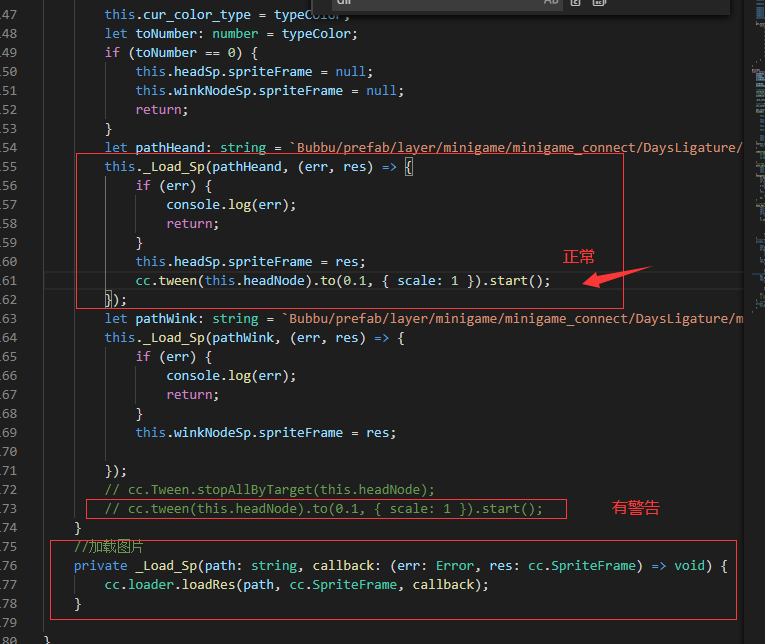The width and height of the screenshot is (765, 644).
Task: Click 'this.winkNodeSp.spriteFrame = res;' line
Action: [266, 433]
